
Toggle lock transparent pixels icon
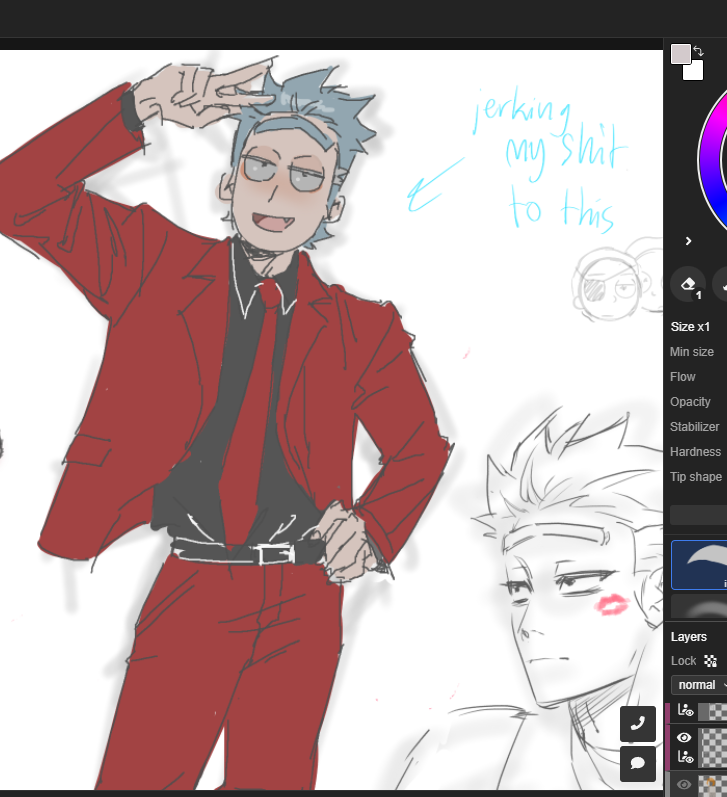pos(710,661)
